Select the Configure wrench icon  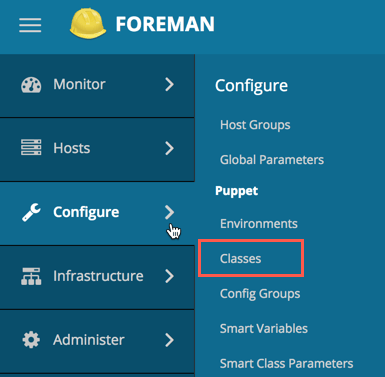point(31,212)
